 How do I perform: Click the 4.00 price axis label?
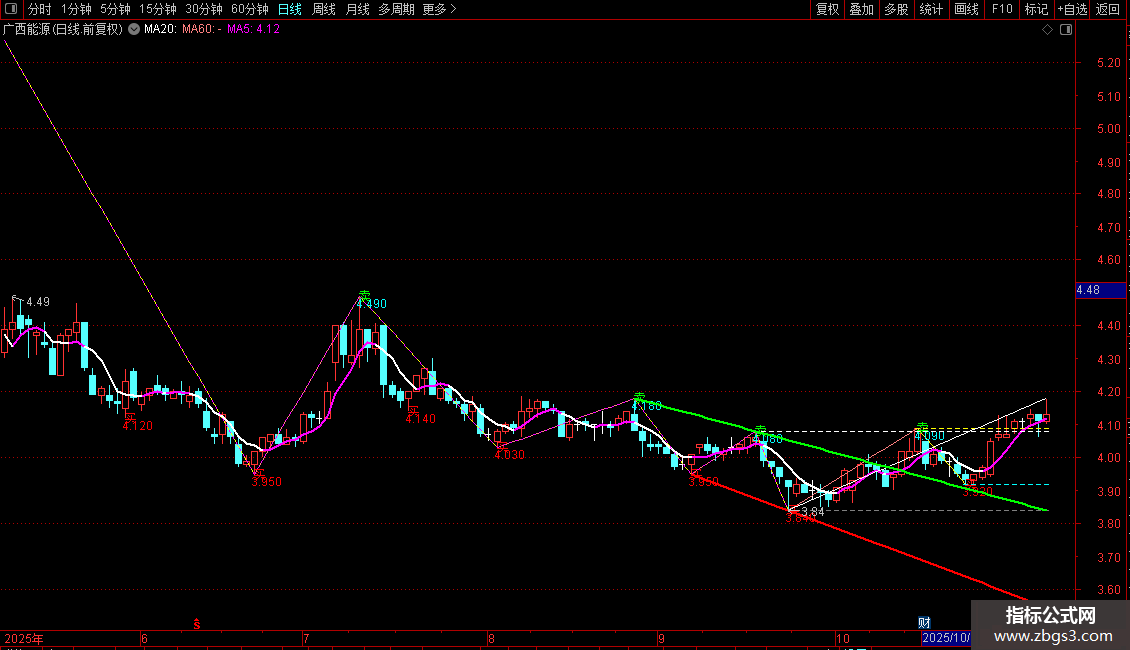coord(1108,458)
